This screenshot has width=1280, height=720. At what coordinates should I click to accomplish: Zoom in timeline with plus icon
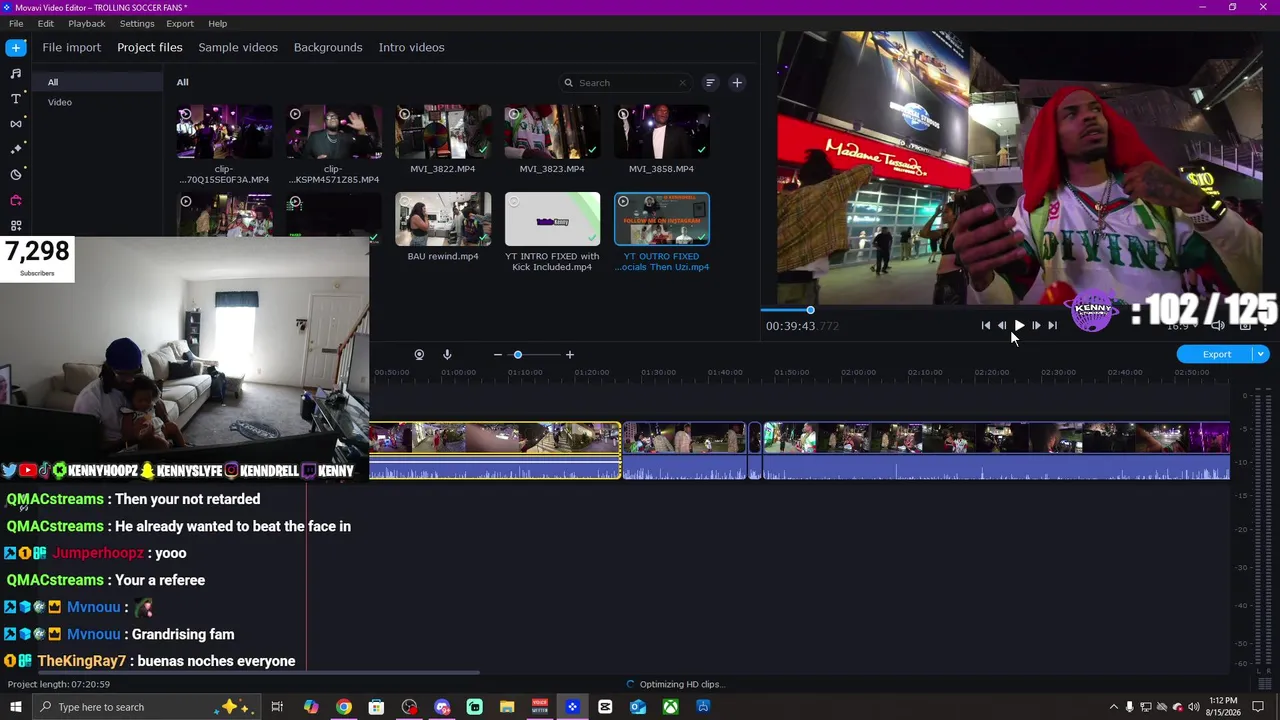pyautogui.click(x=570, y=355)
